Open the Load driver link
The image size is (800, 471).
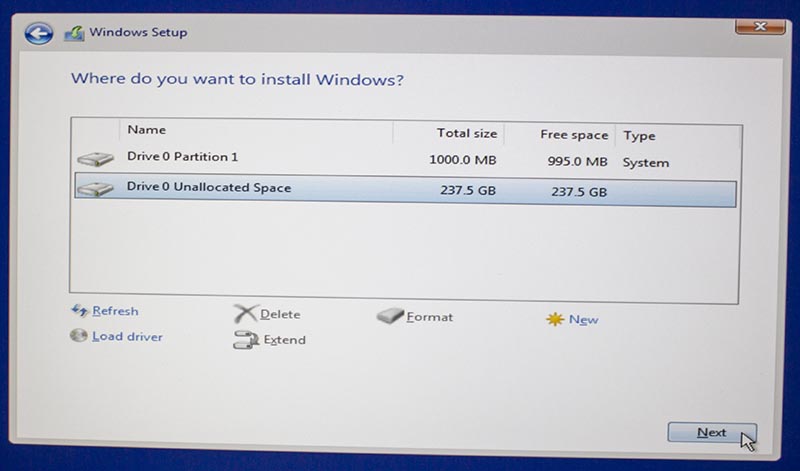point(128,337)
